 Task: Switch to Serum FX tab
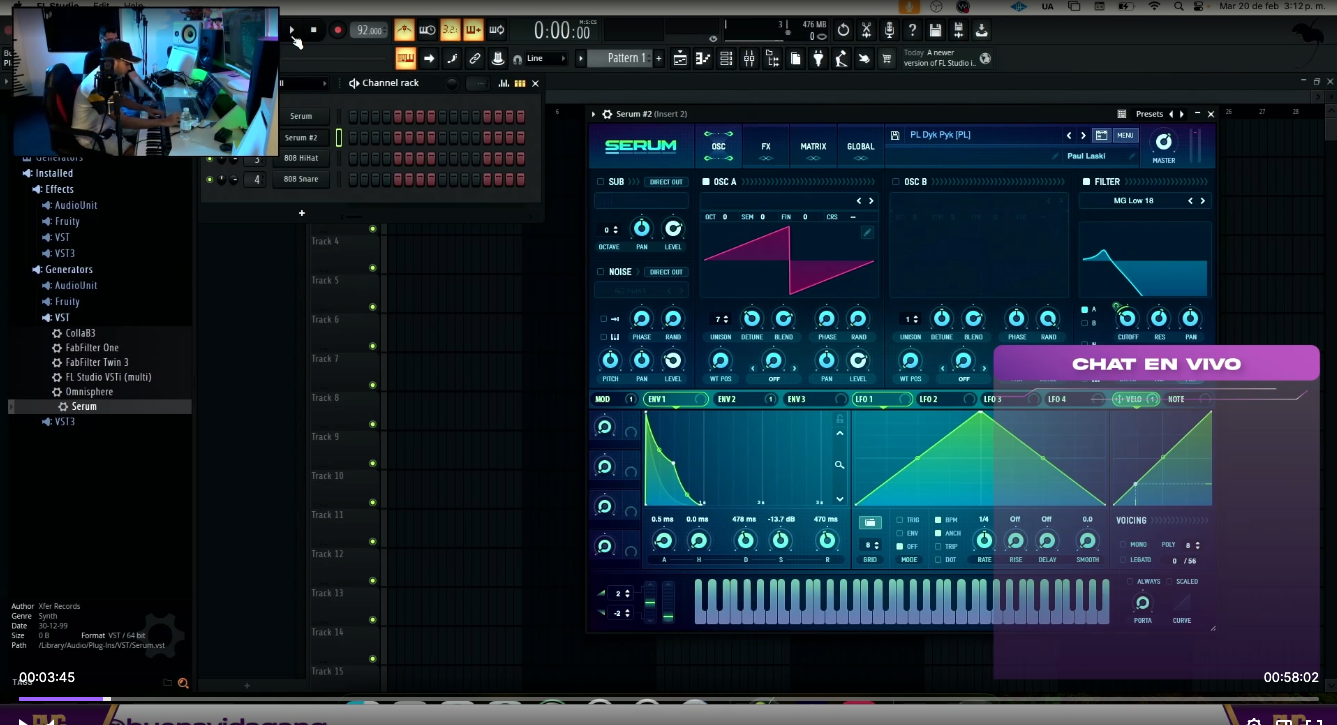(766, 147)
